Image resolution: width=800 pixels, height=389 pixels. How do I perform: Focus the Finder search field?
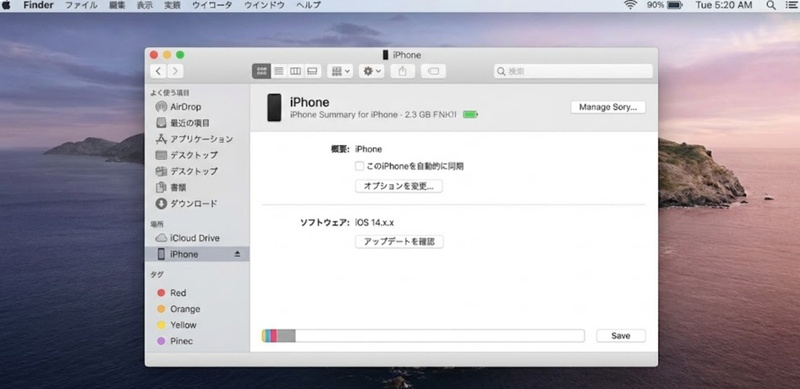pyautogui.click(x=573, y=71)
